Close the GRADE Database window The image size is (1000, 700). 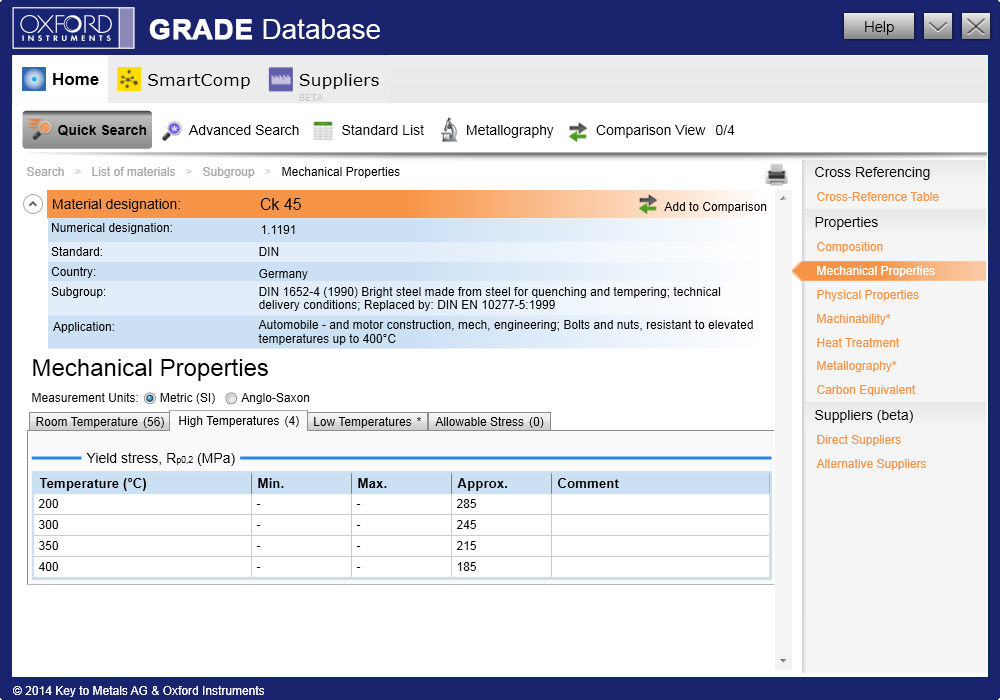coord(976,27)
